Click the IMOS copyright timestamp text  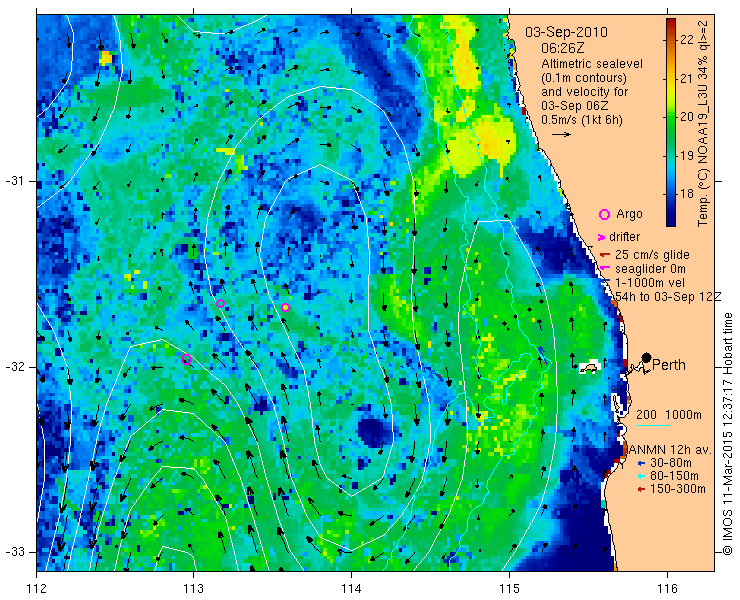click(727, 434)
